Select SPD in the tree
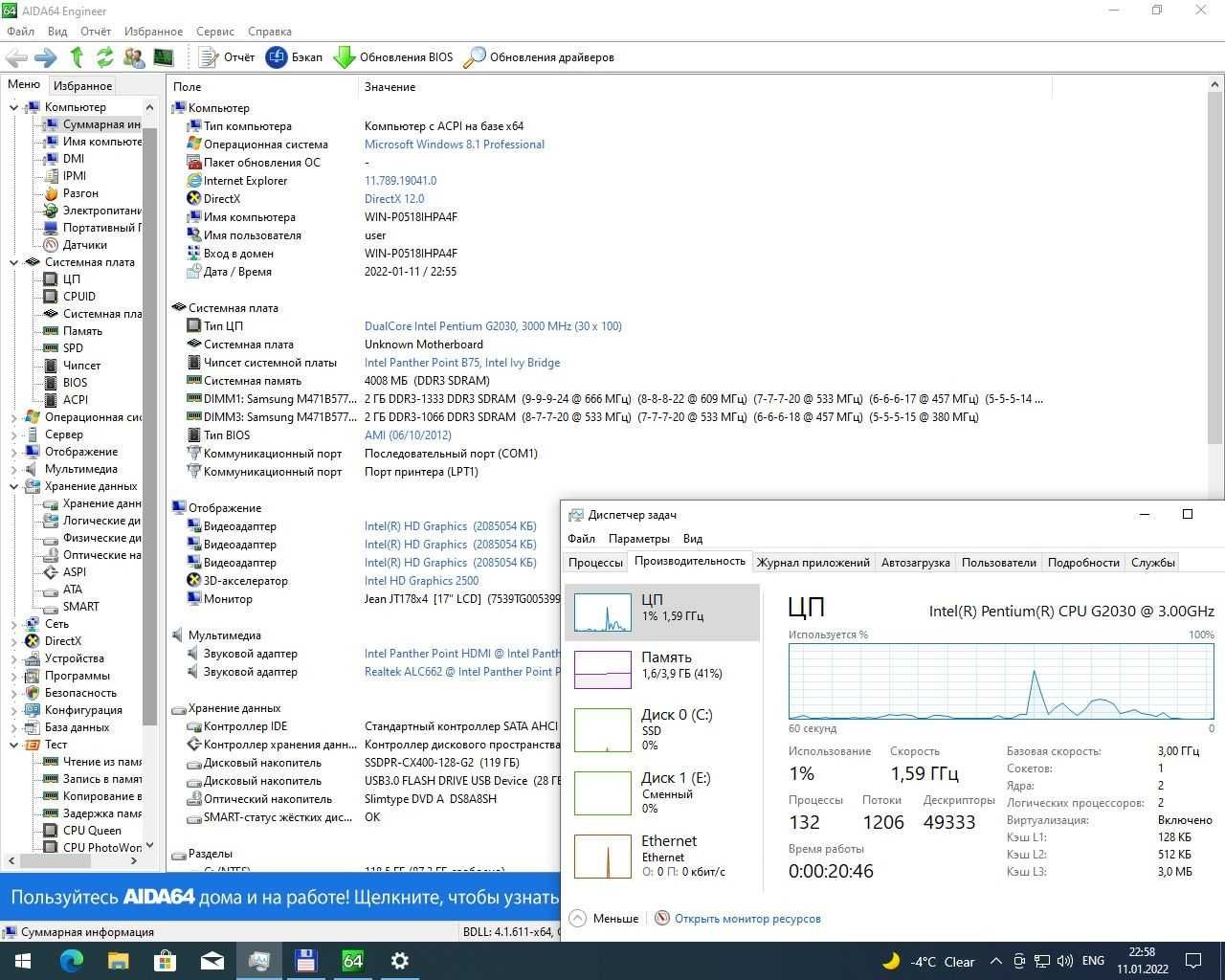1225x980 pixels. [x=73, y=348]
